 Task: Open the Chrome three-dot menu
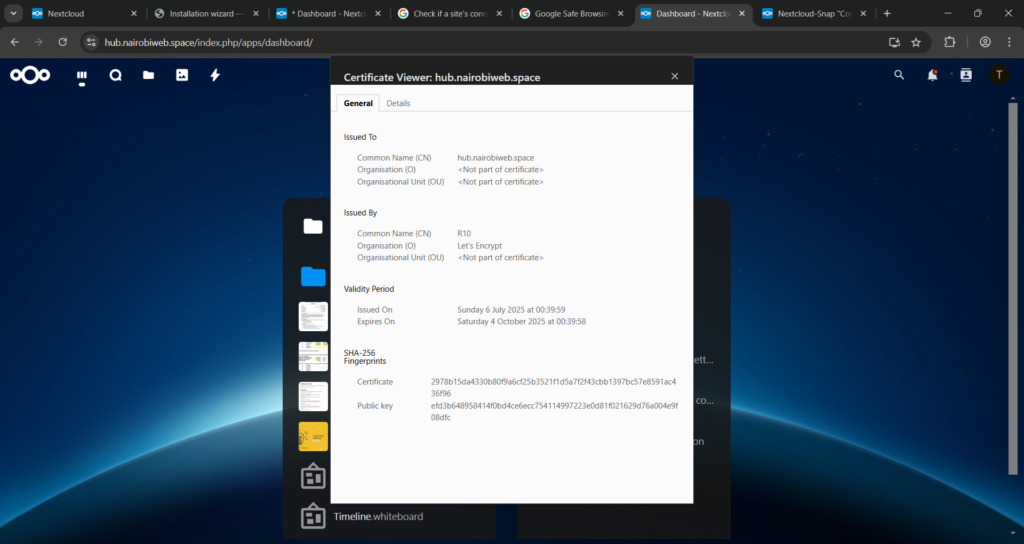pos(1010,42)
